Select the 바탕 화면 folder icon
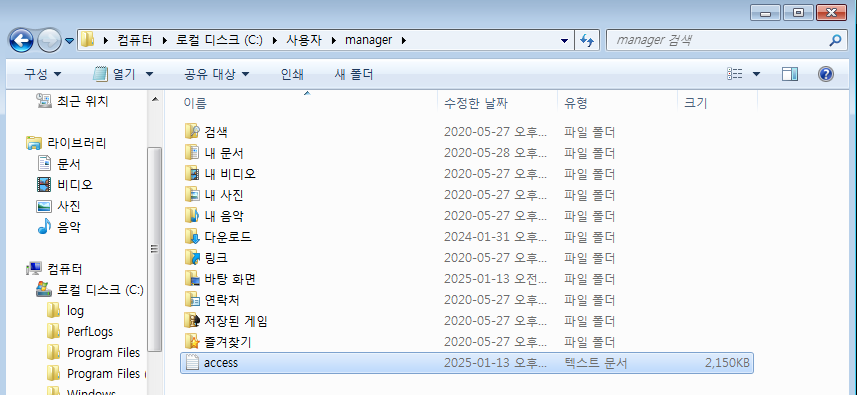 click(x=192, y=279)
